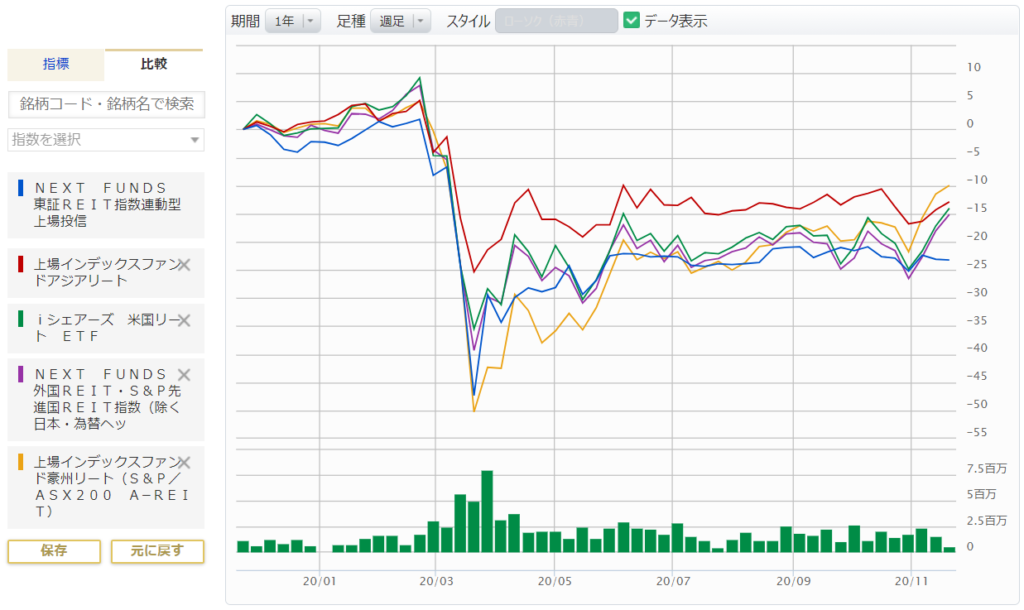Open the disabled スタイル selector

tap(556, 21)
